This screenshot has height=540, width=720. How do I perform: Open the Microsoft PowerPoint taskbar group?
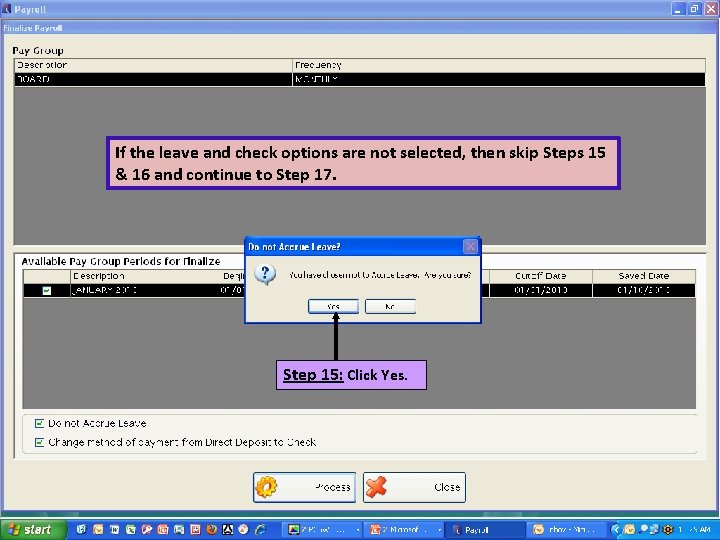(x=405, y=530)
